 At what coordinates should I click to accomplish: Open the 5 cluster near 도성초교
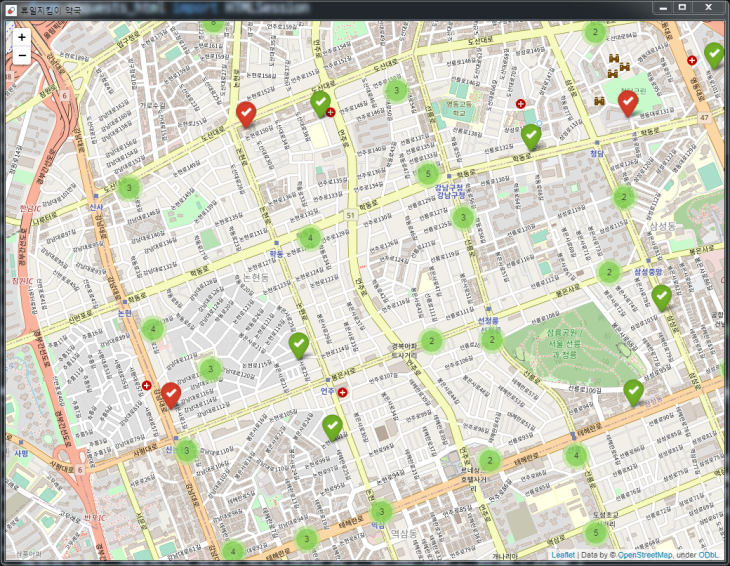point(596,532)
